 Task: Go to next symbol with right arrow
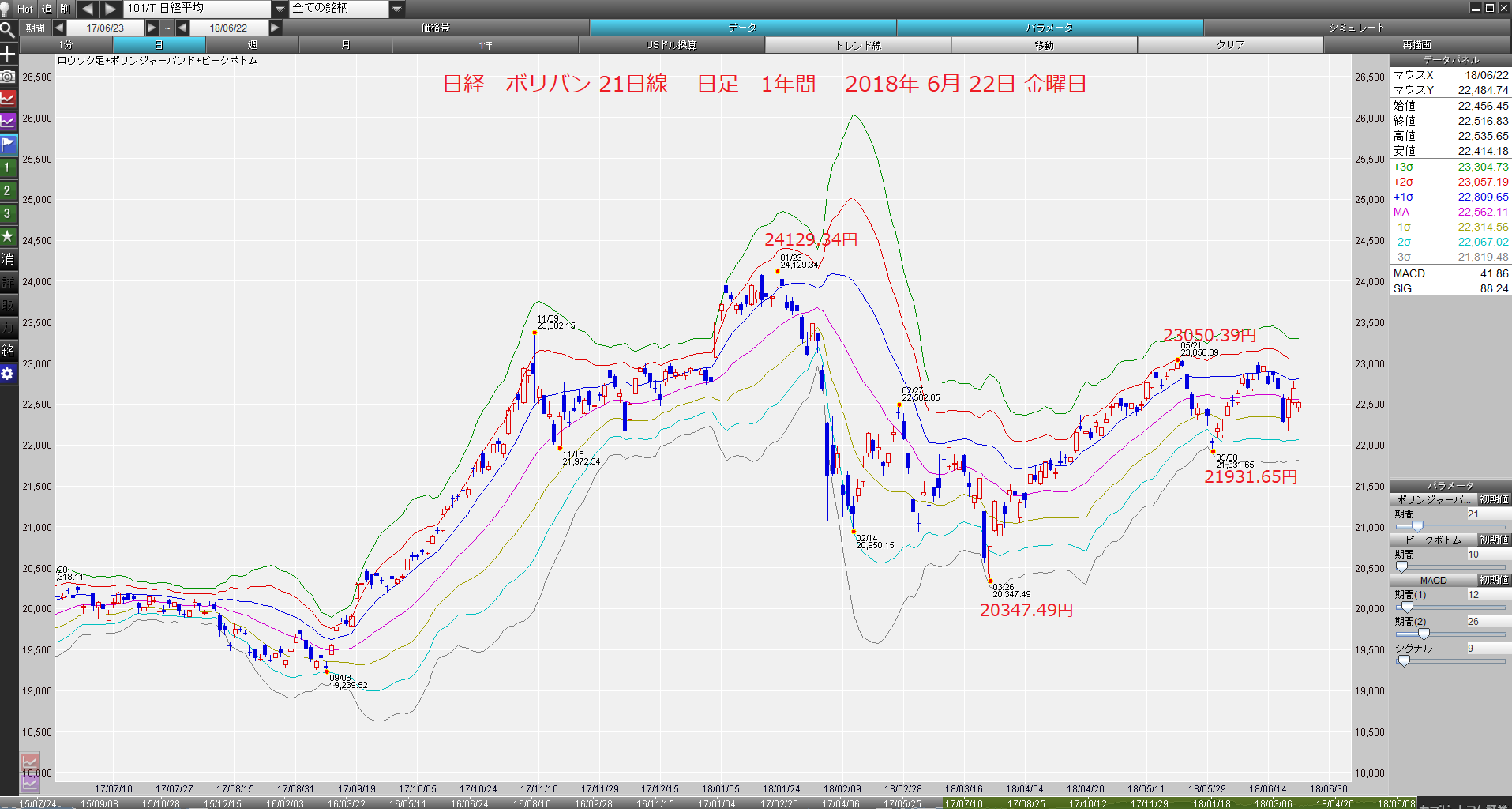(111, 9)
